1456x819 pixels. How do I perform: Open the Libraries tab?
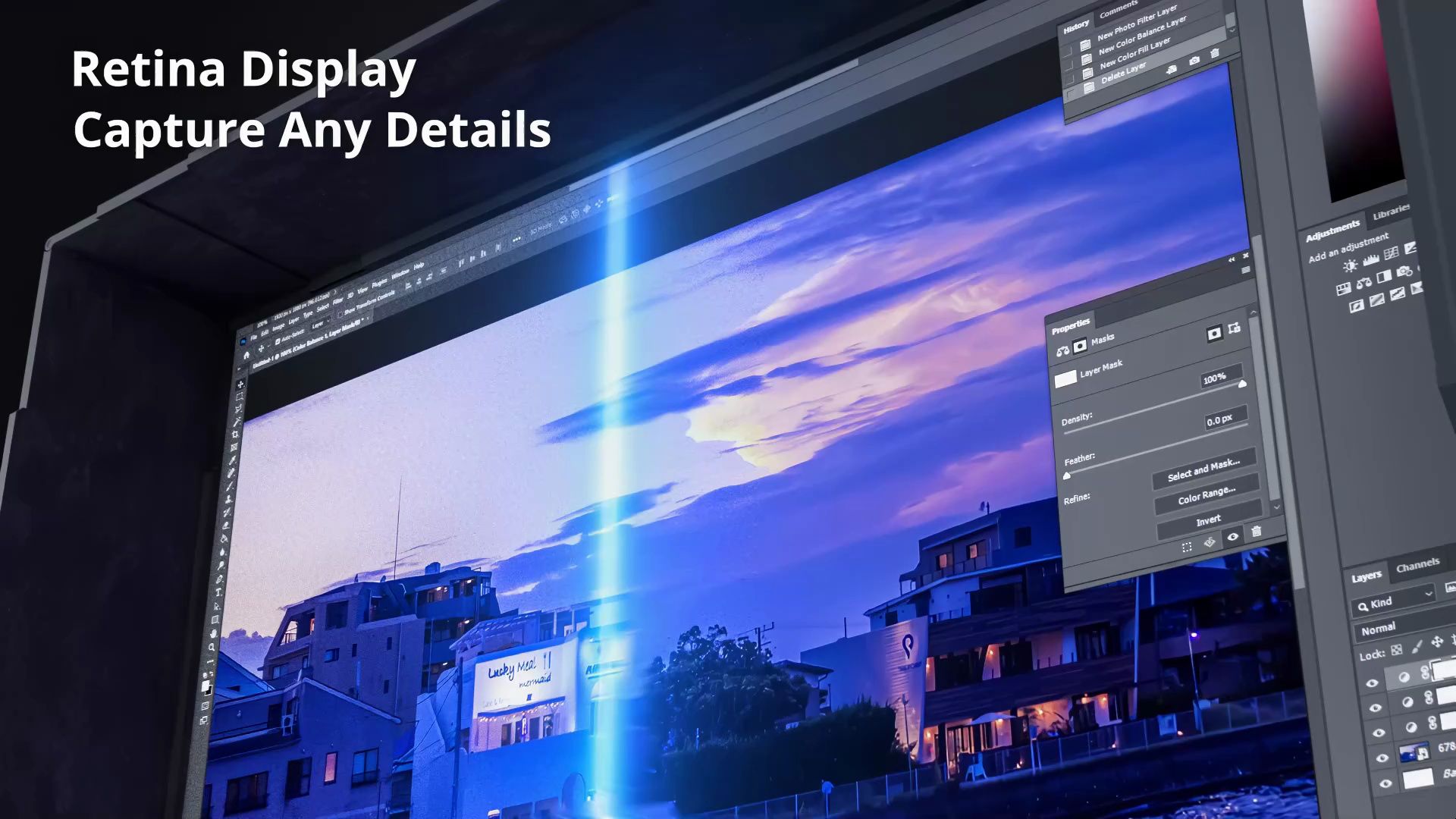click(x=1391, y=214)
